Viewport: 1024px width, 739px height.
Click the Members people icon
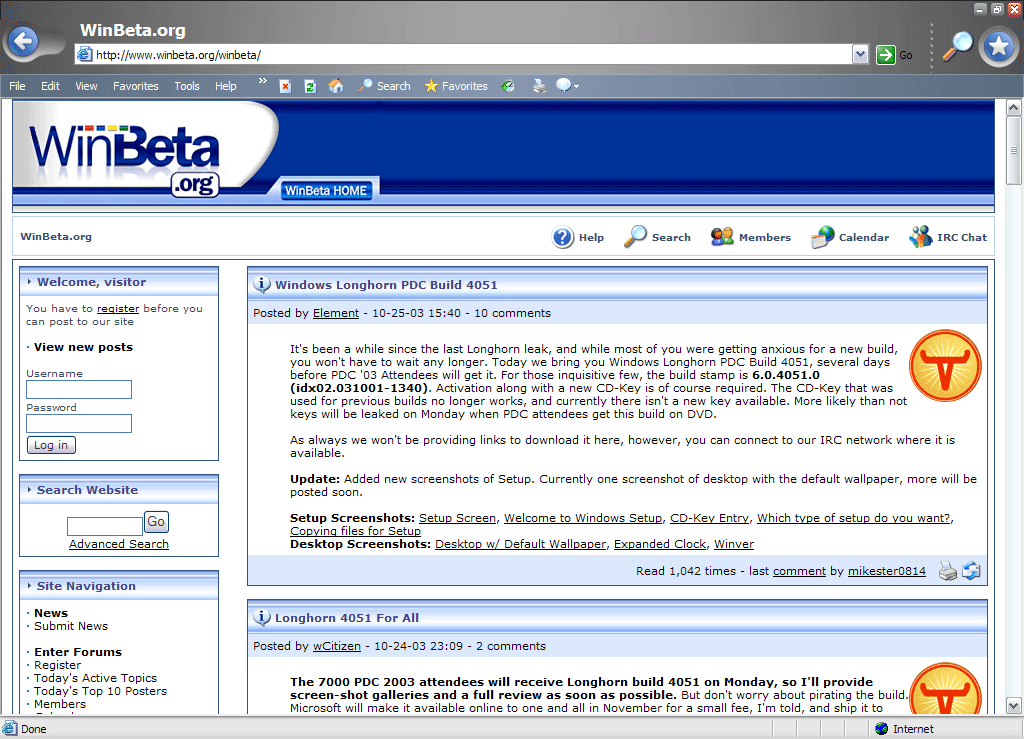(722, 237)
